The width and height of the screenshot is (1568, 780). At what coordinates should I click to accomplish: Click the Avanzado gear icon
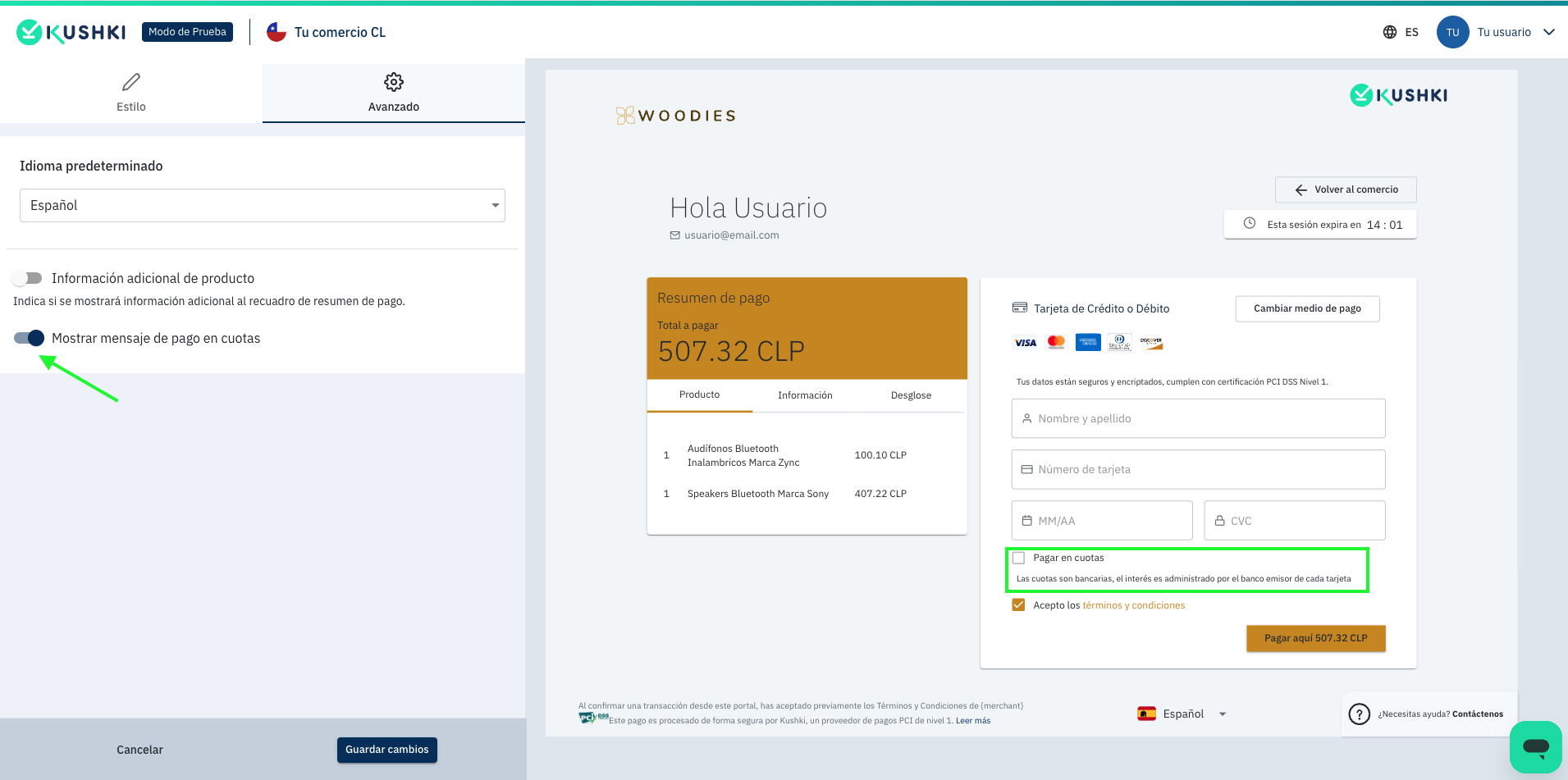click(394, 82)
